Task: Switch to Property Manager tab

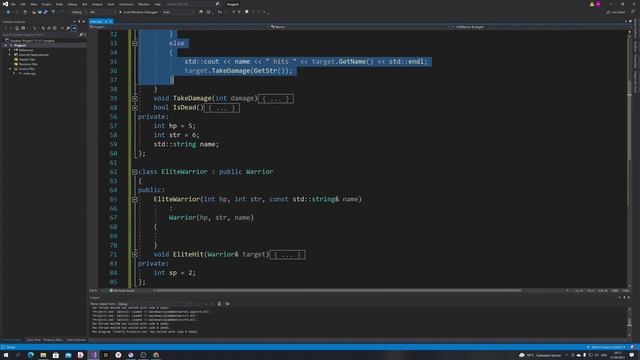Action: click(53, 340)
